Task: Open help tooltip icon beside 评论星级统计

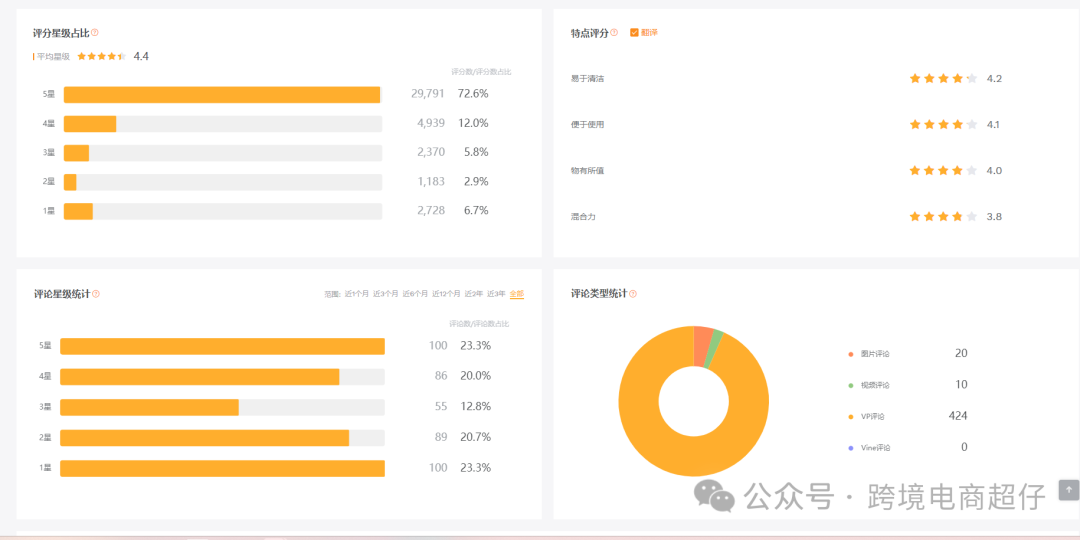Action: [x=96, y=294]
